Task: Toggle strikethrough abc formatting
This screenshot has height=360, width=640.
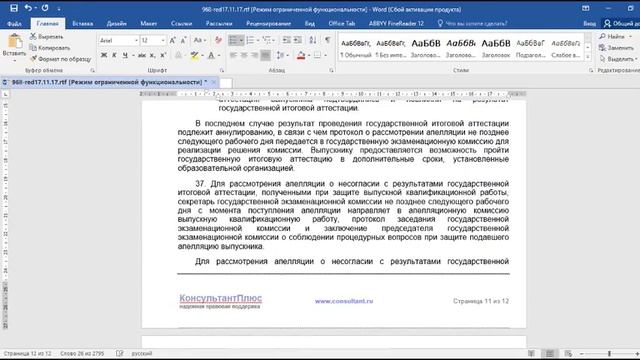Action: point(142,55)
